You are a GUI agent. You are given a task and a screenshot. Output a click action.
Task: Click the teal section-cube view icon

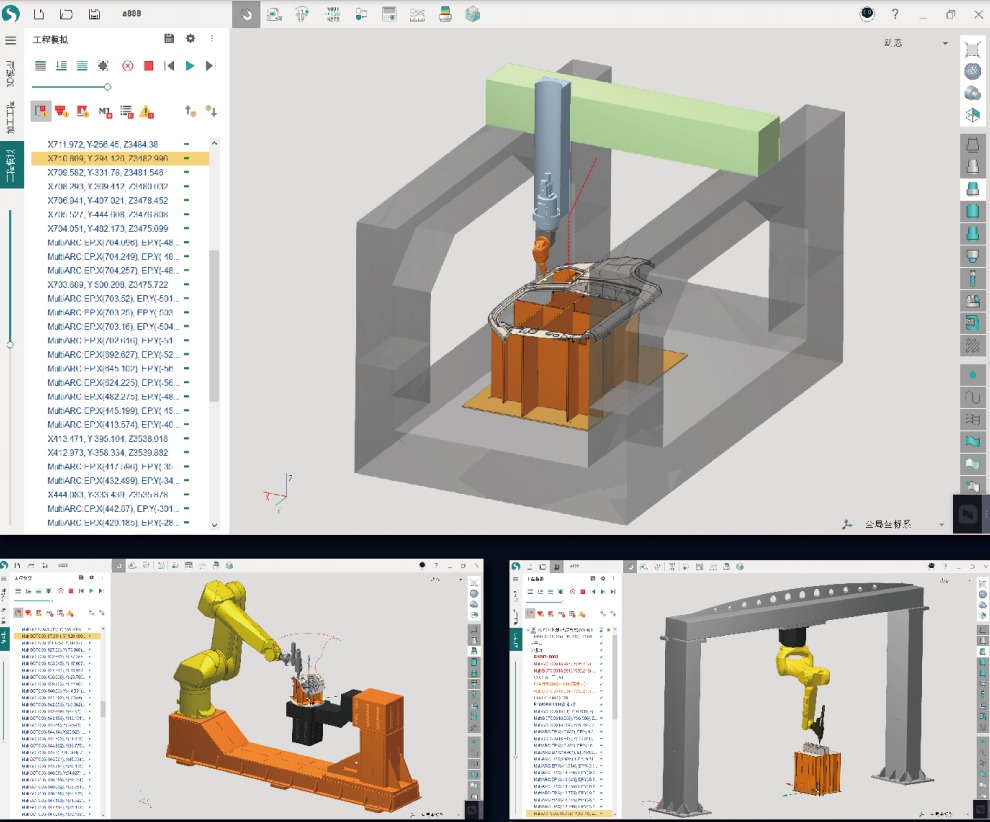coord(972,115)
